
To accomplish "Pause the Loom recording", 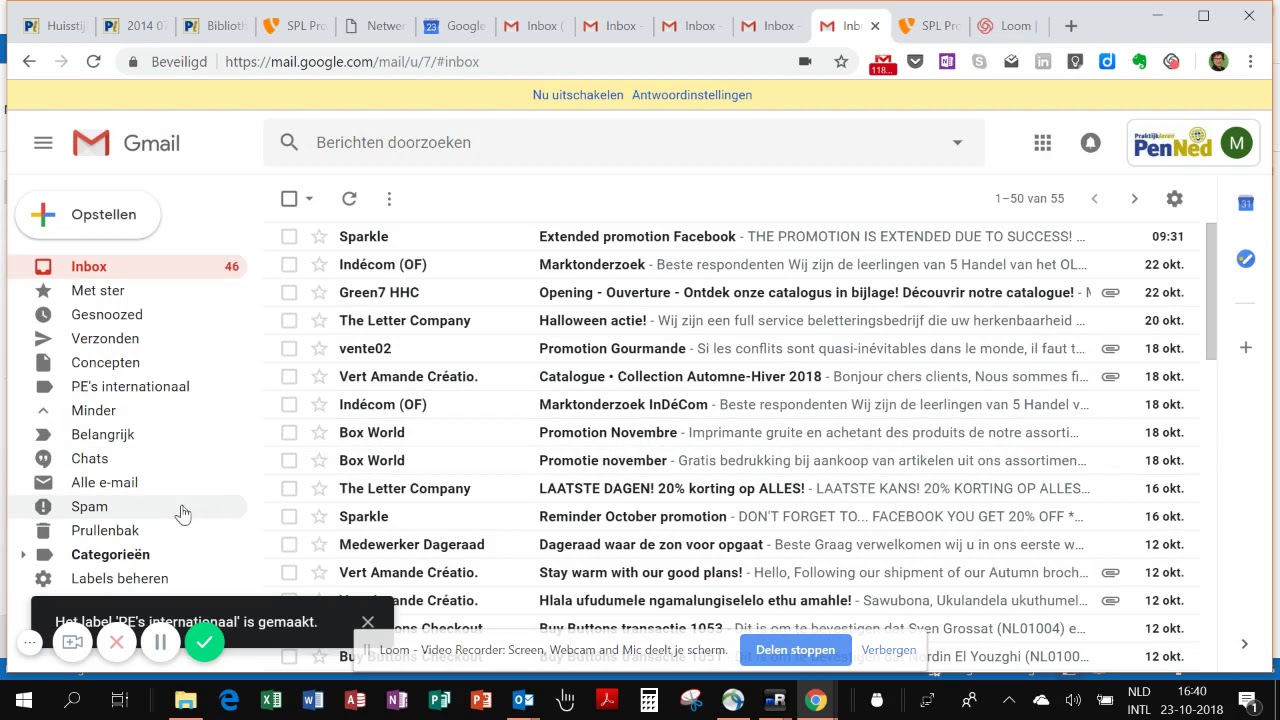I will click(x=160, y=643).
